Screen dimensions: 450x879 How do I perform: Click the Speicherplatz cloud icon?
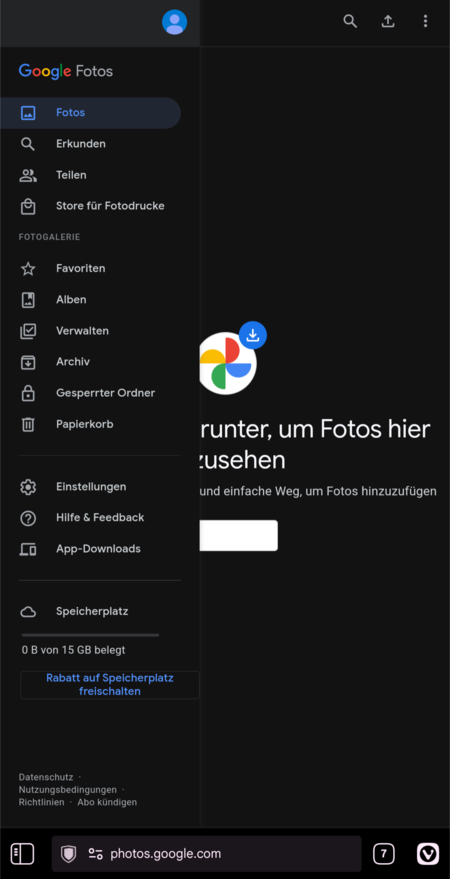click(x=28, y=612)
